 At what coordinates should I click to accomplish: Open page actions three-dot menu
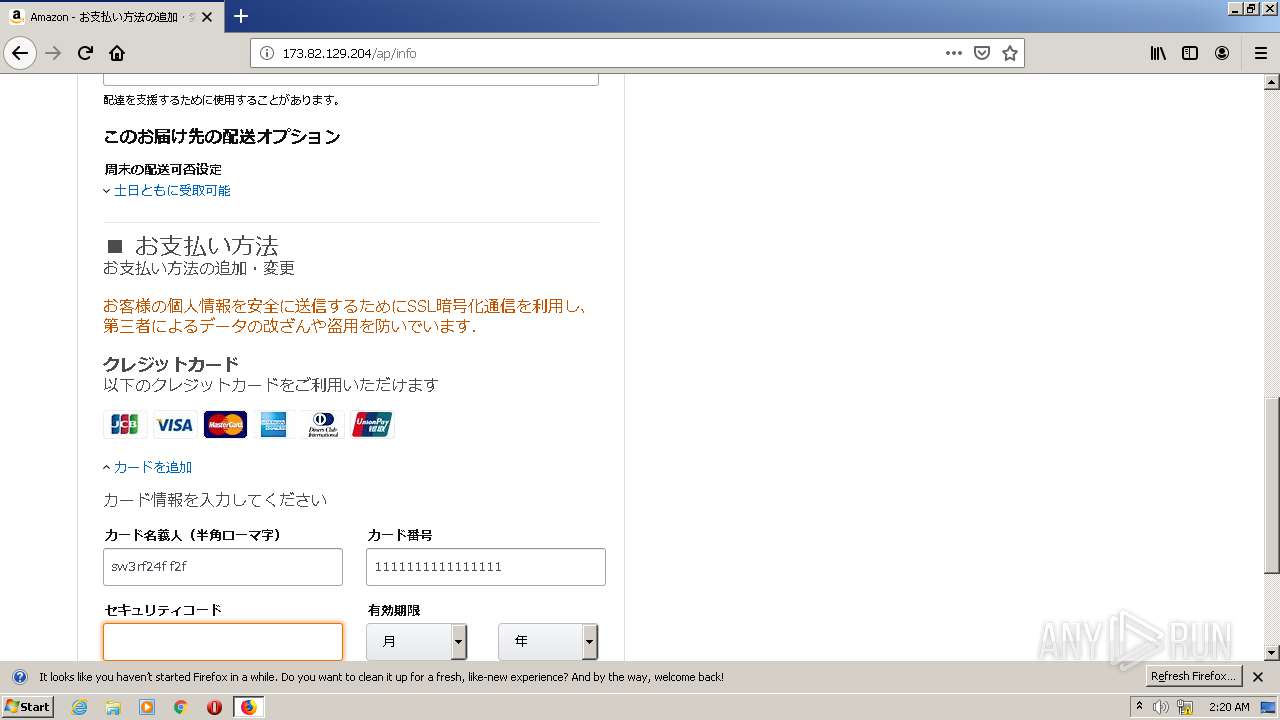click(x=954, y=53)
